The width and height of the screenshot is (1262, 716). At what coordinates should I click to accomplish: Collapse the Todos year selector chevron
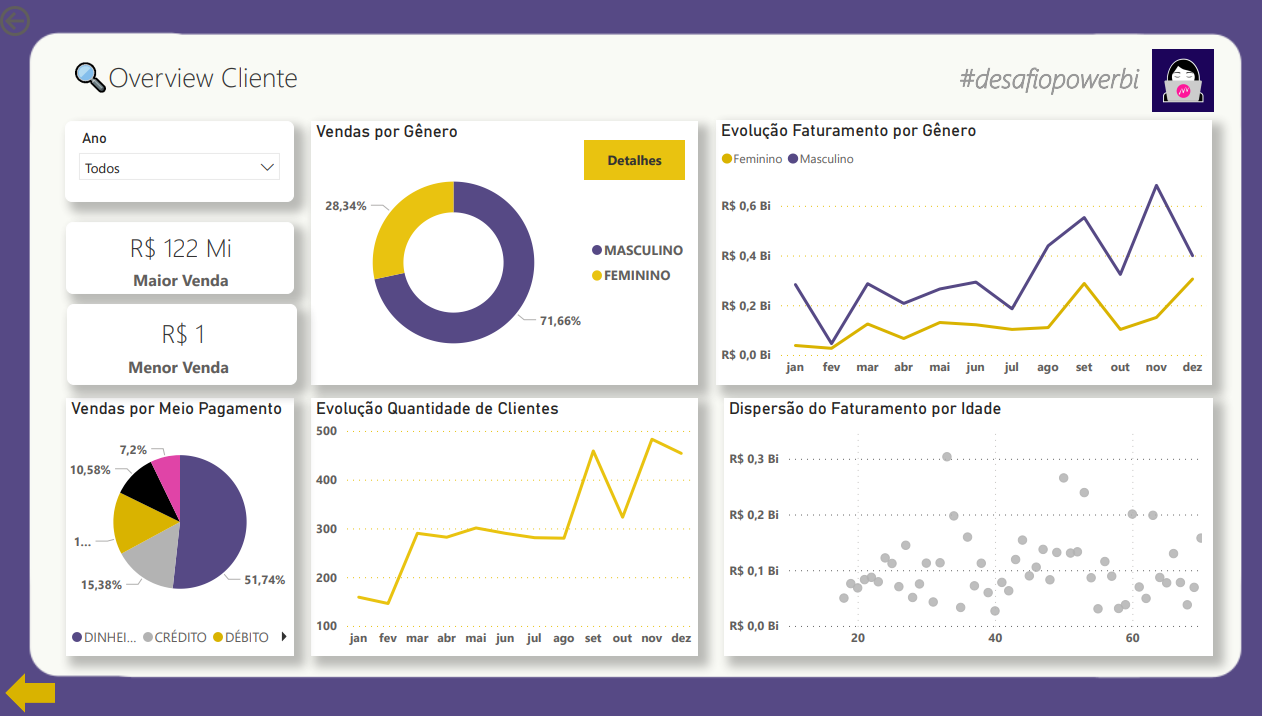tap(267, 167)
